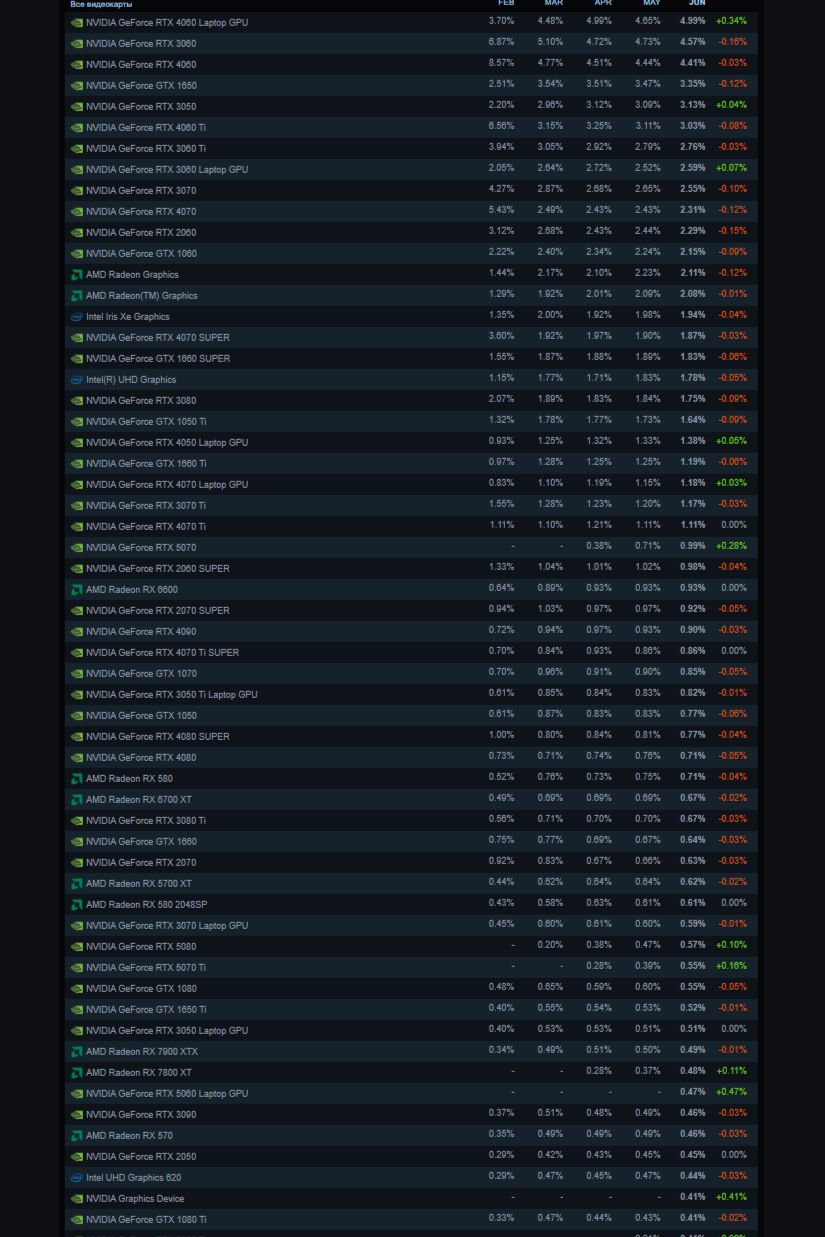This screenshot has width=825, height=1237.
Task: Select the "NVIDIA GeForce RTX 4070 SUPER" name
Action: [x=158, y=337]
